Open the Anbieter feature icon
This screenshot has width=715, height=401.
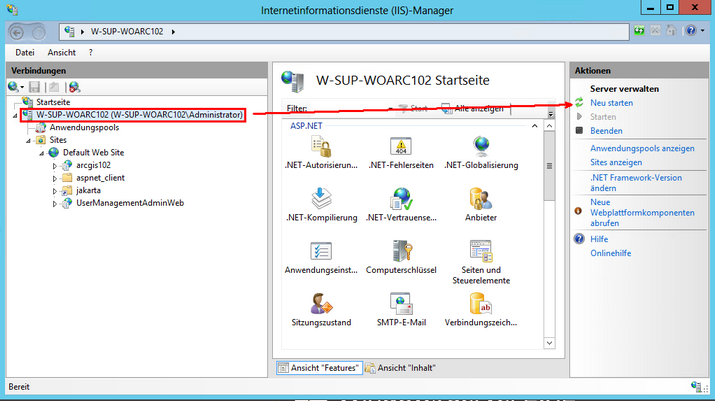481,199
